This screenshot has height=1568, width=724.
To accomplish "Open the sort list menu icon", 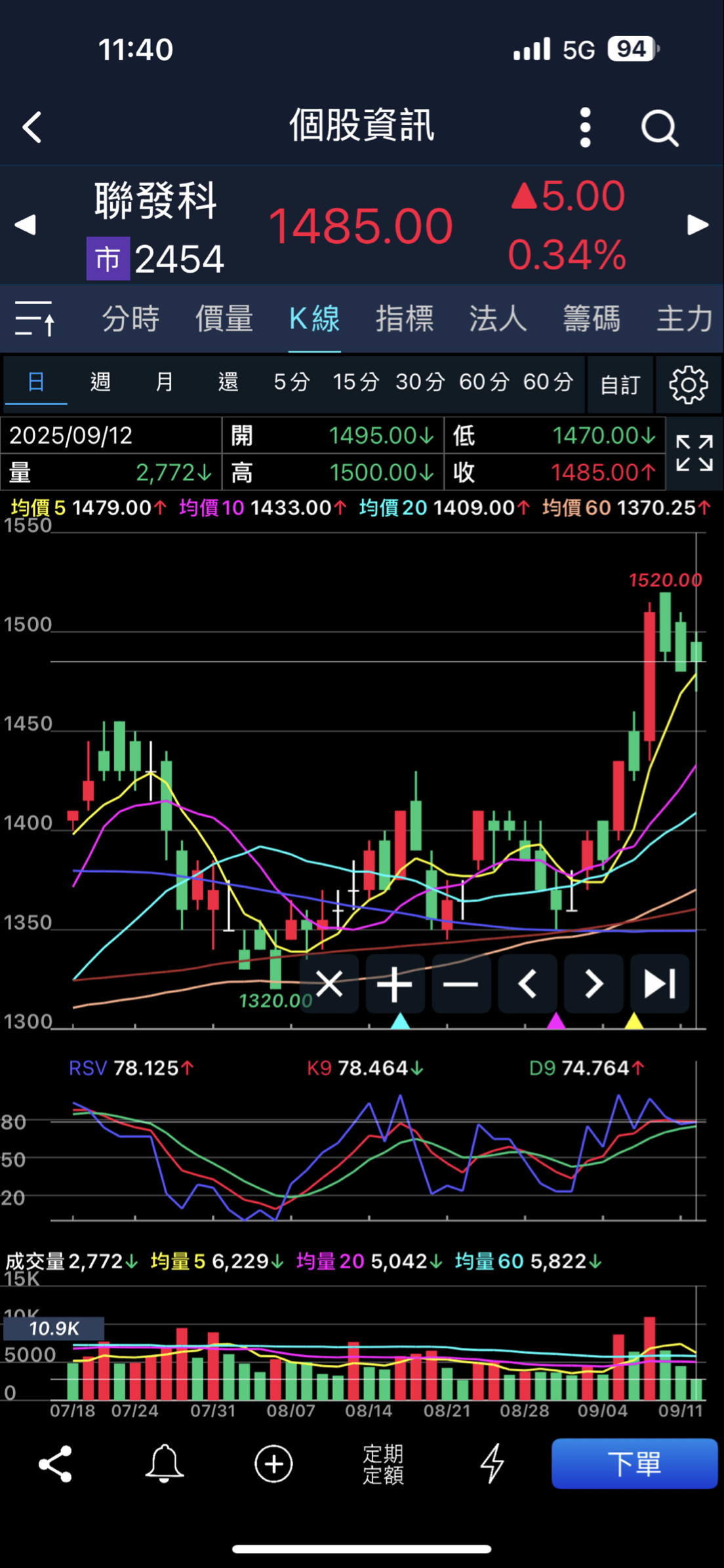I will click(x=35, y=319).
